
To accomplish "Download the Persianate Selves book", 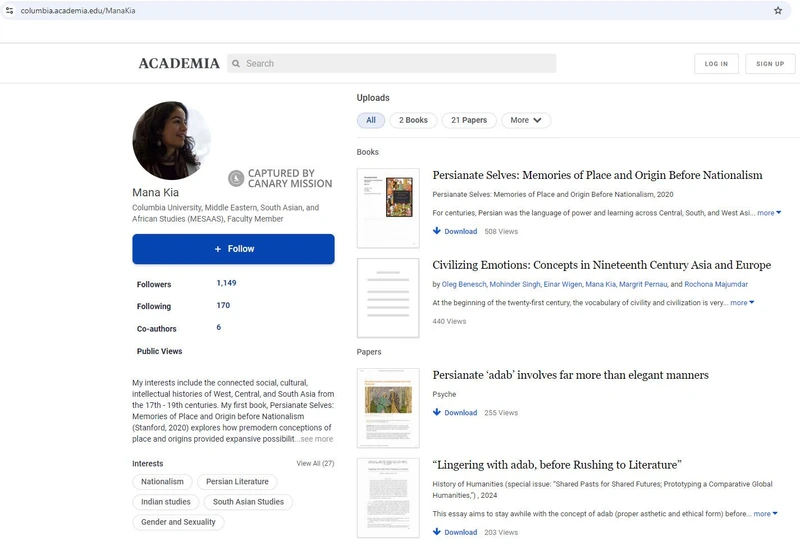I will click(x=455, y=231).
